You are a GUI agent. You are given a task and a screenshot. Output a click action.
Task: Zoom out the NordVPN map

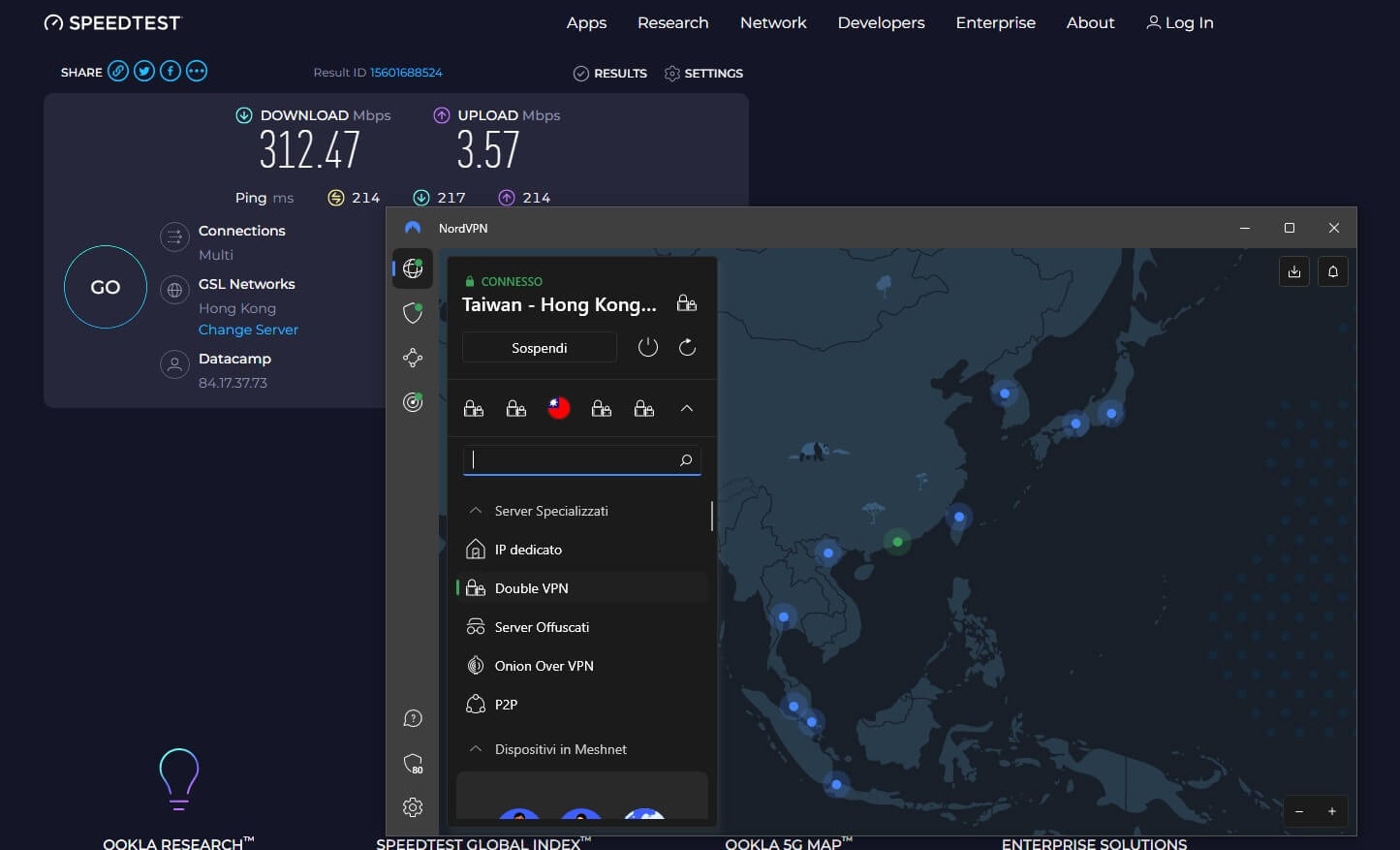click(x=1299, y=811)
